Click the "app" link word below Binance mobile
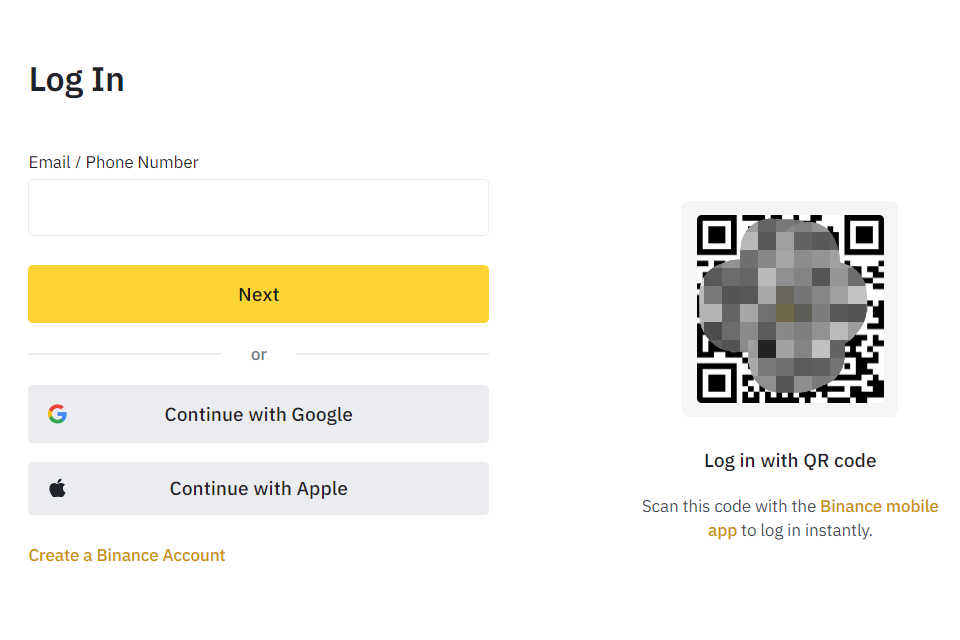This screenshot has height=640, width=960. pyautogui.click(x=722, y=530)
